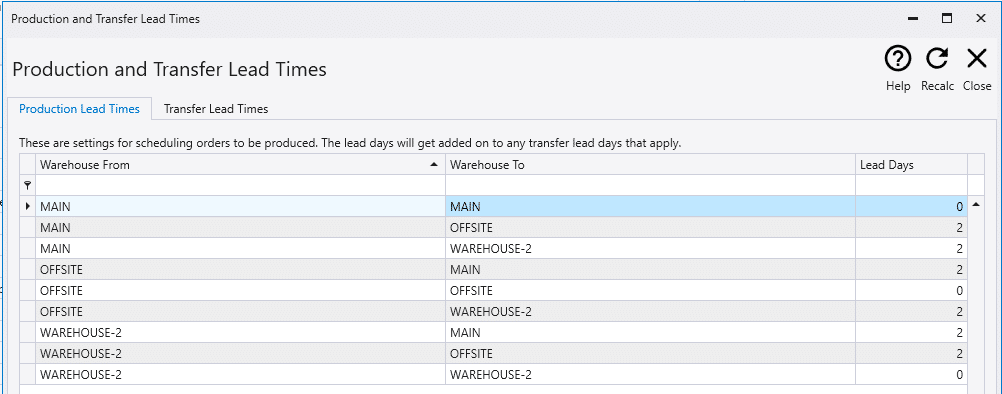Screen dimensions: 1002x394
Task: Select Warehouse To OFFSITE in MAIN row
Action: point(651,228)
